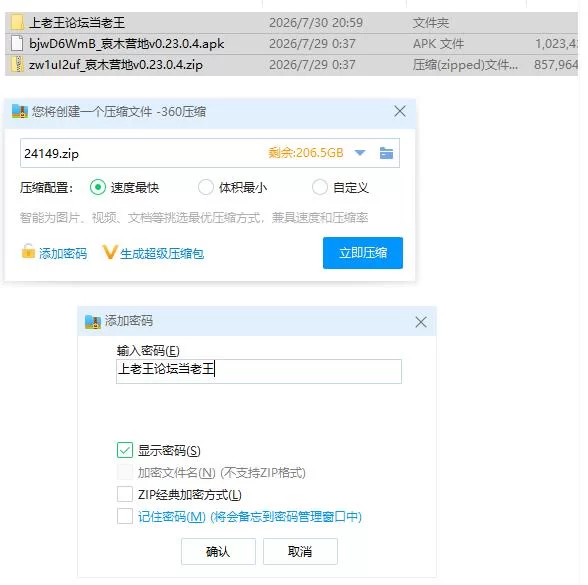Click the 立即压缩 button
Image resolution: width=588 pixels, height=585 pixels.
[x=363, y=253]
